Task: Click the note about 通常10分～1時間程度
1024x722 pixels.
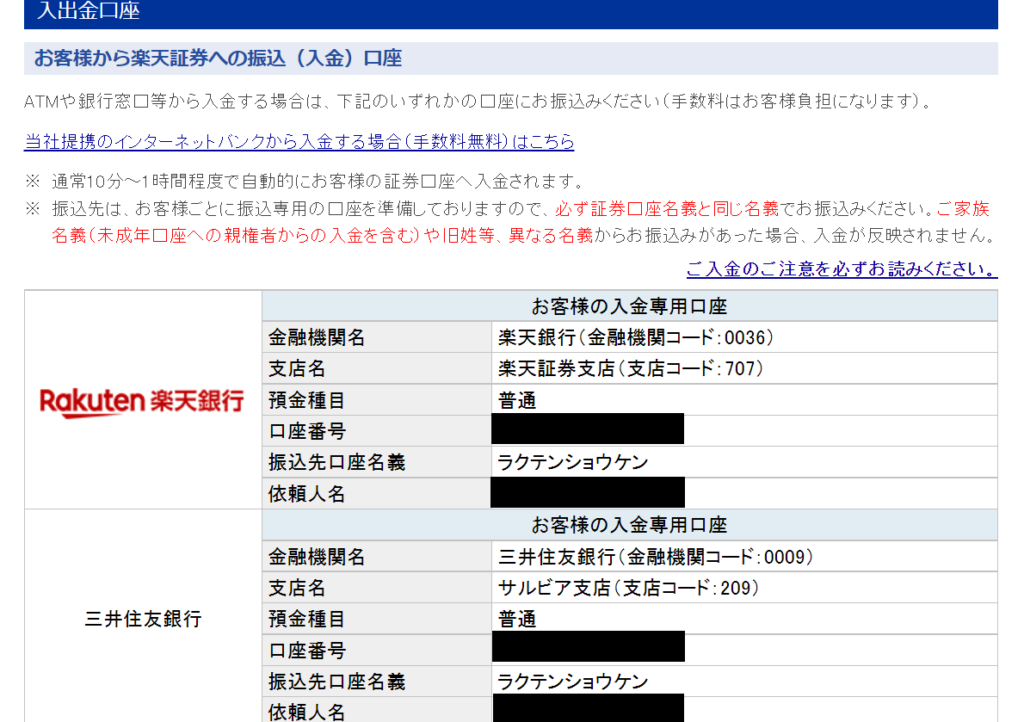Action: (x=317, y=181)
